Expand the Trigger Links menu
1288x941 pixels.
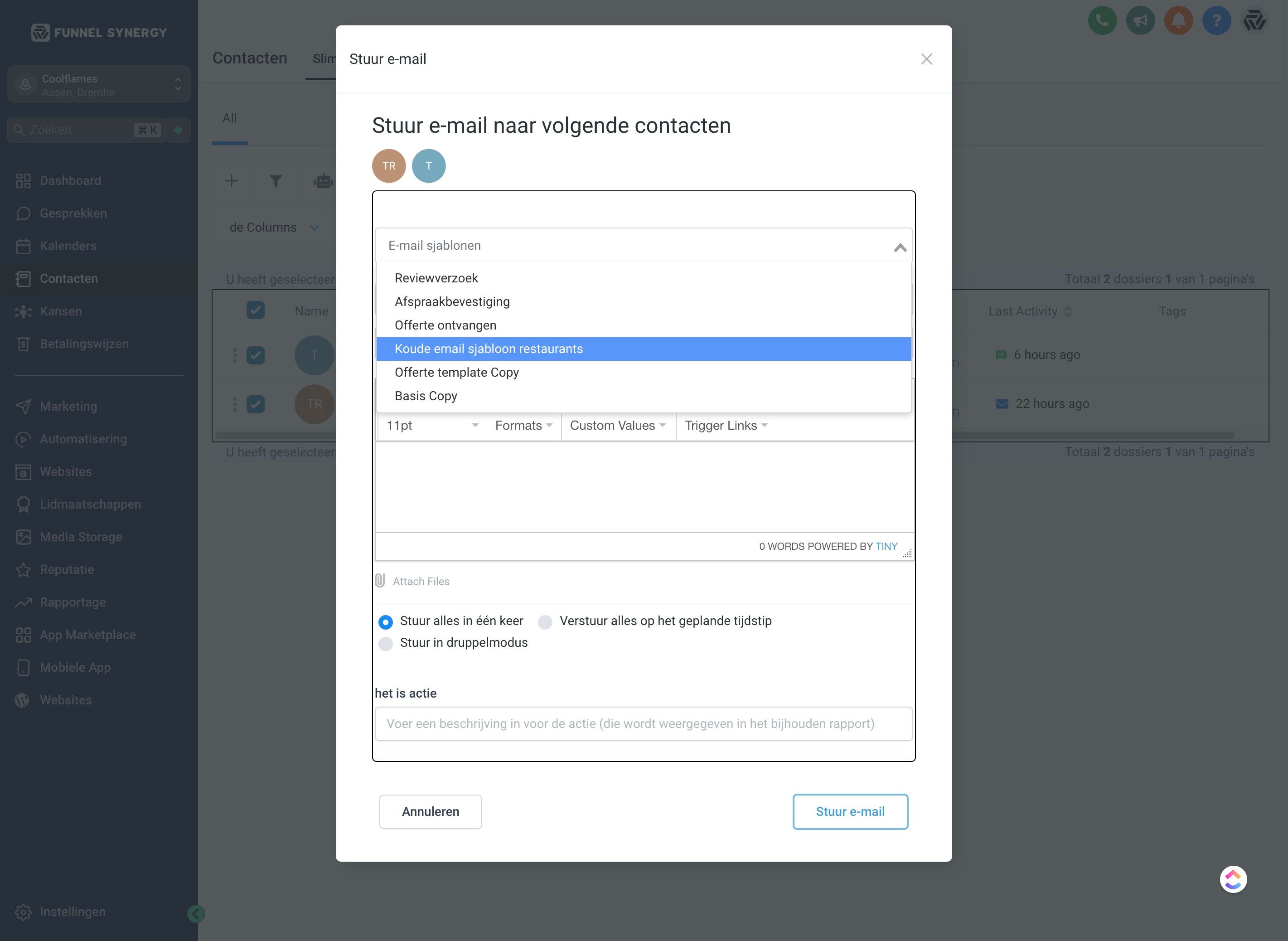pyautogui.click(x=726, y=426)
